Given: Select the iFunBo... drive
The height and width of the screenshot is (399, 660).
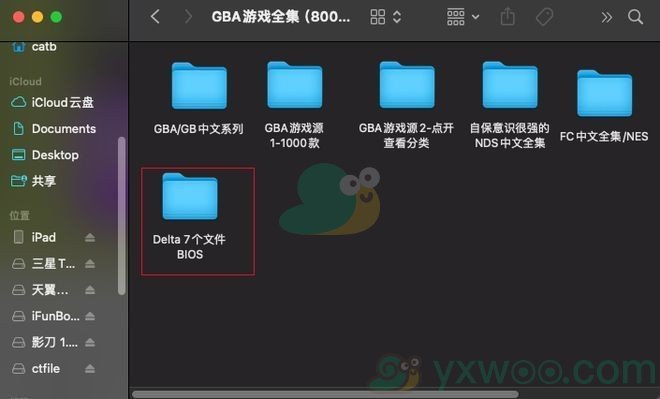Looking at the screenshot, I should [45, 316].
